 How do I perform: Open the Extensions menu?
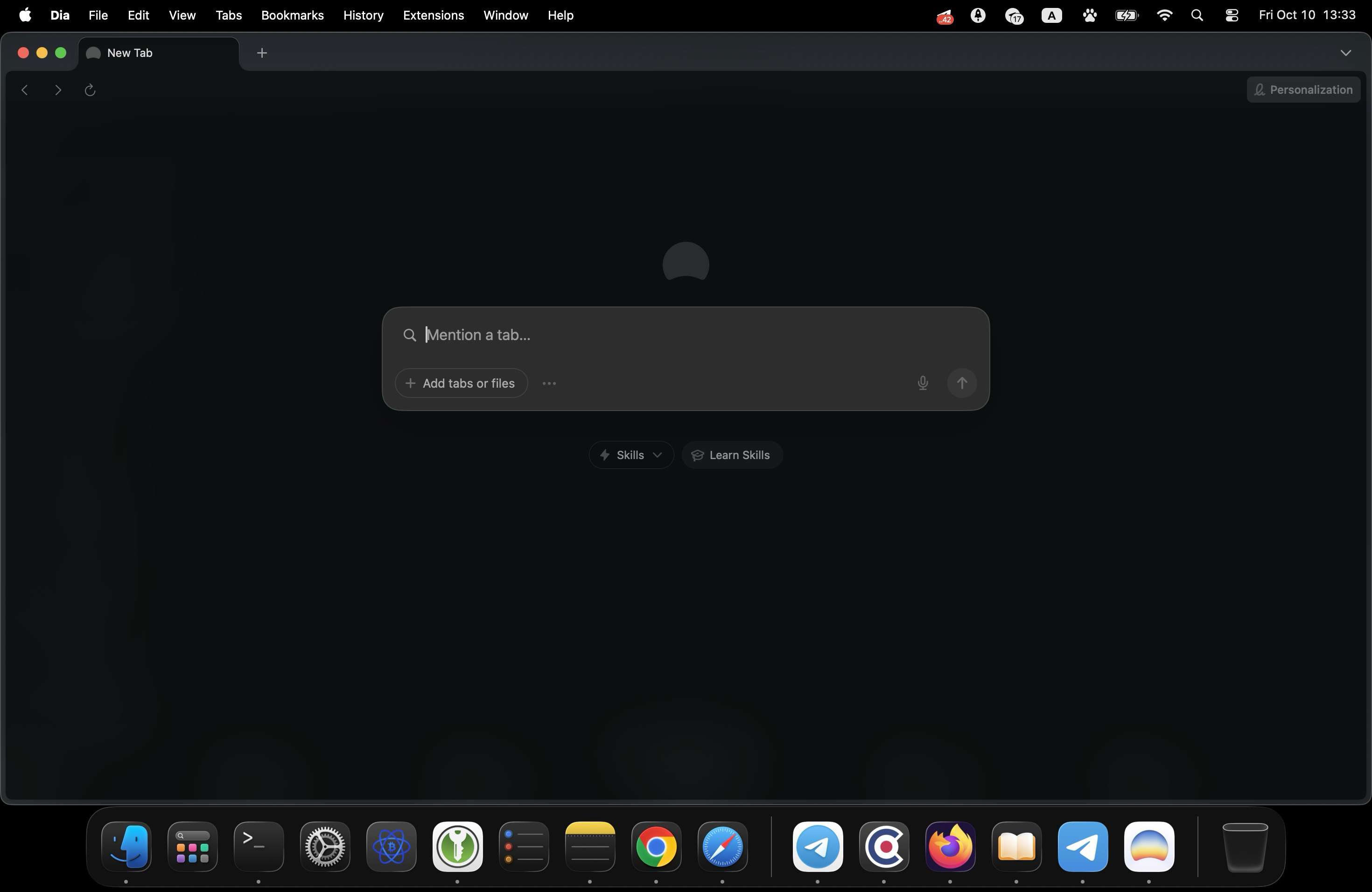(433, 15)
